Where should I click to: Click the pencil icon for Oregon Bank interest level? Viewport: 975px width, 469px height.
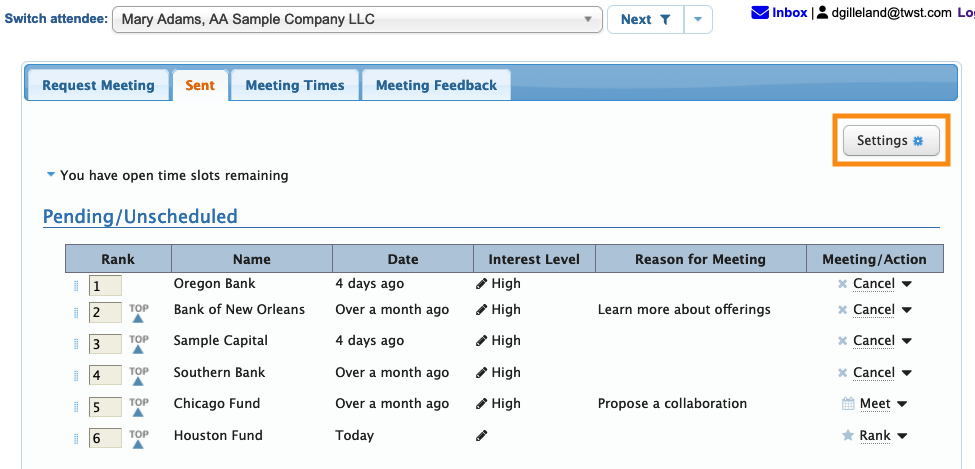click(482, 284)
